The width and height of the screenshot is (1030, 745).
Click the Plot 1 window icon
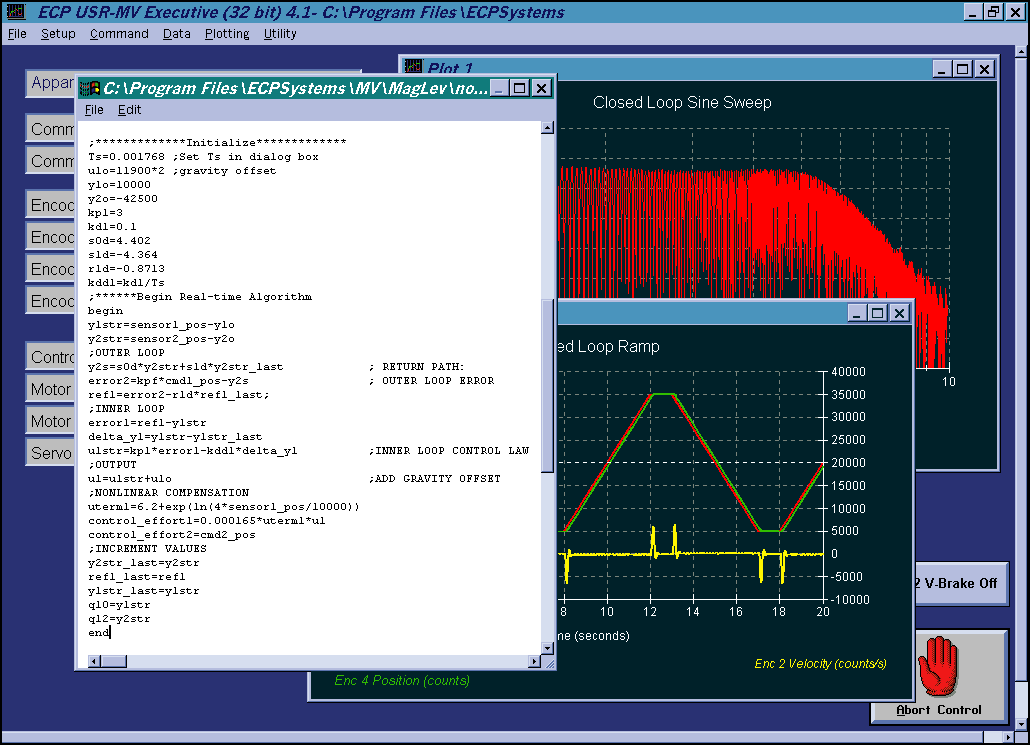point(413,67)
